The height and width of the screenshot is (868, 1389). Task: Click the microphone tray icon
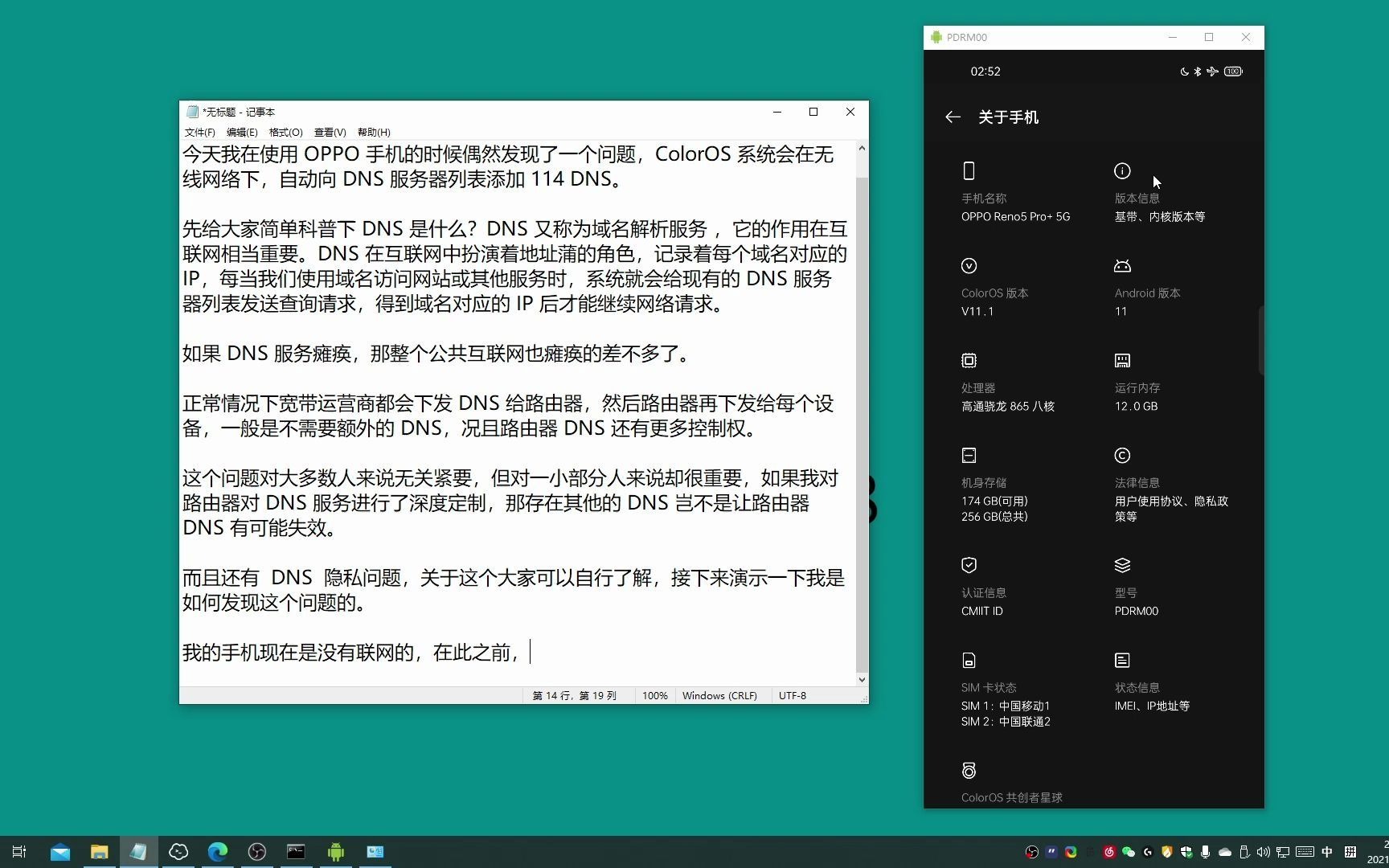click(x=1205, y=852)
